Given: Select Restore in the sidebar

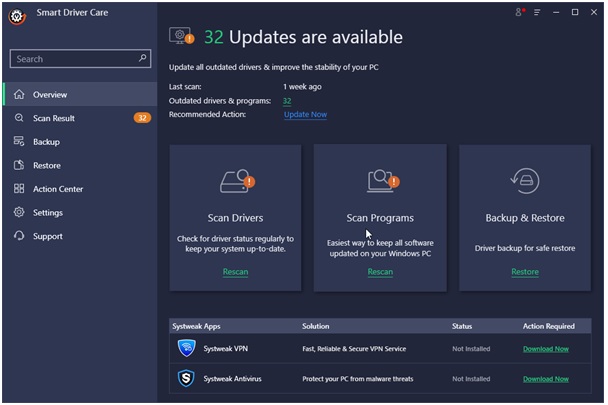Looking at the screenshot, I should click(x=46, y=165).
